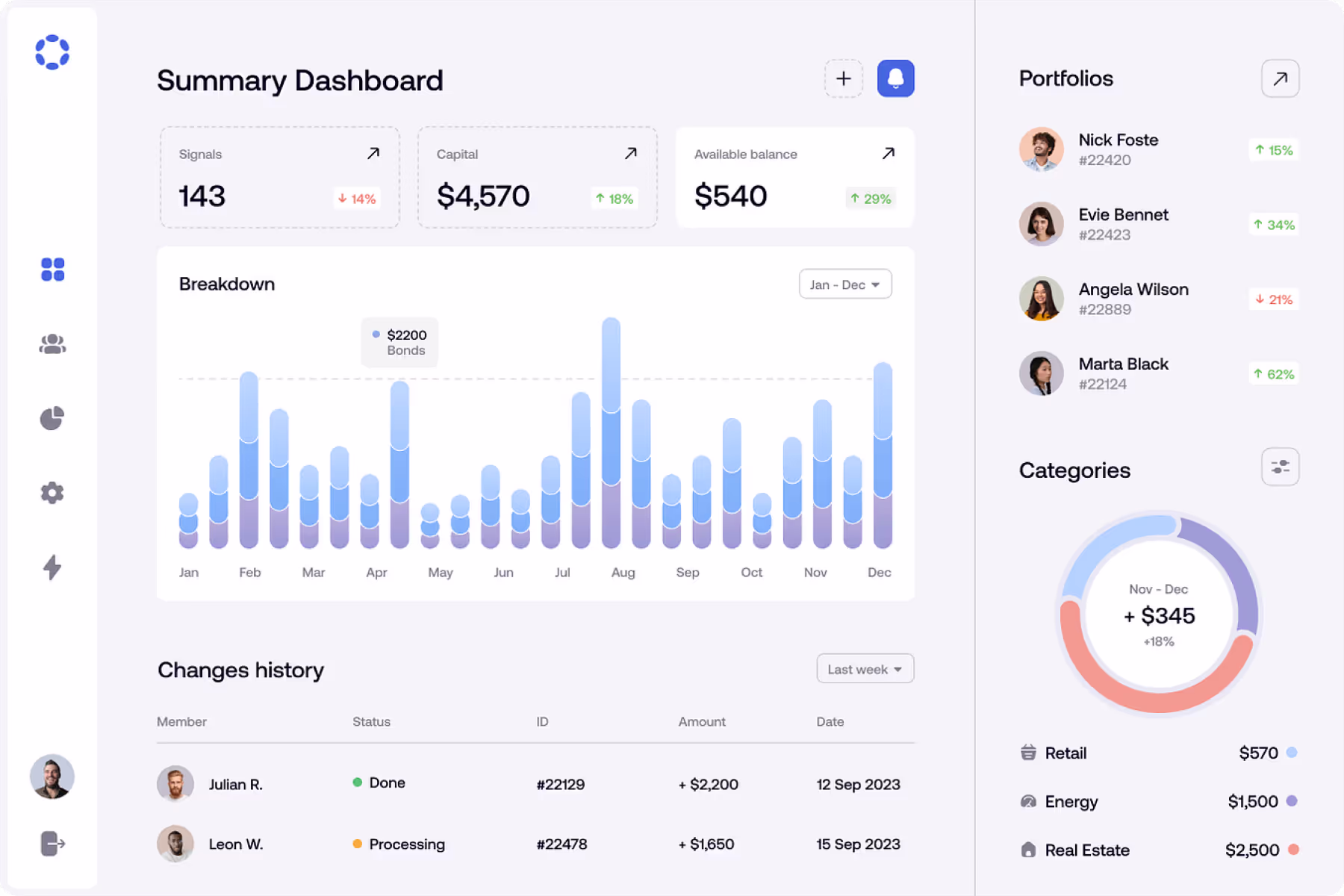Open Marta Black's portfolio

[x=1123, y=373]
